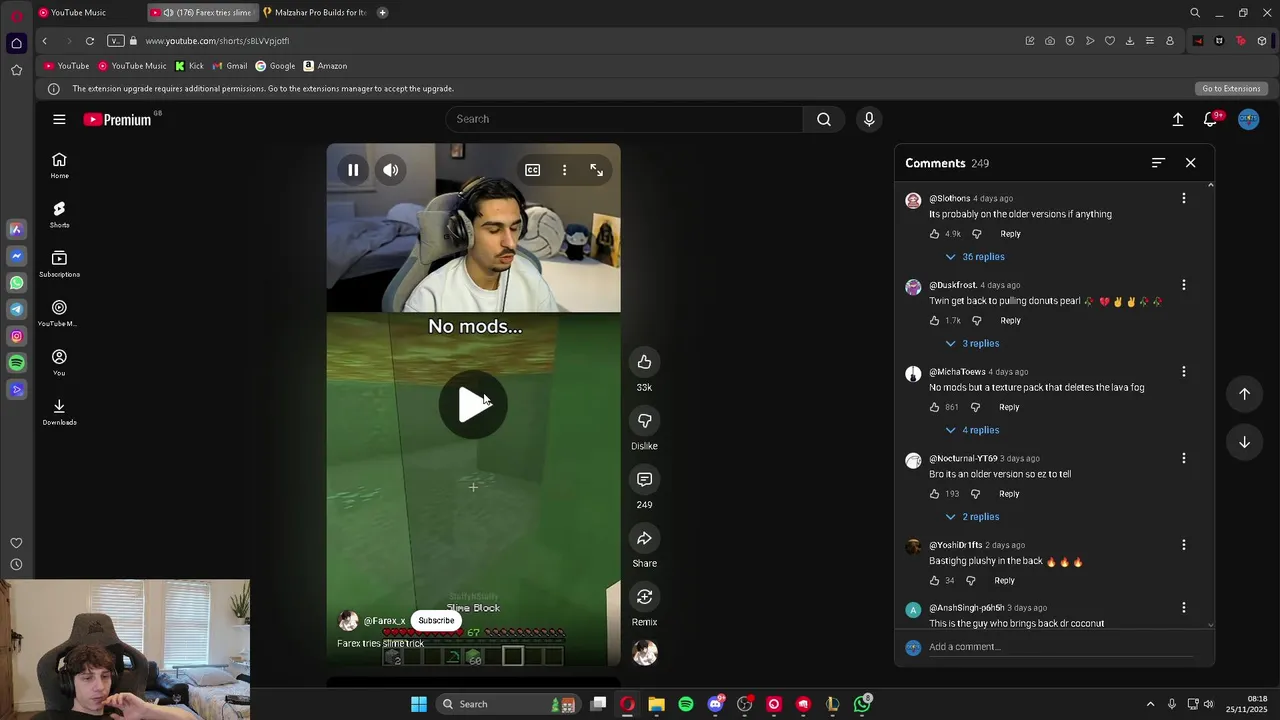This screenshot has height=720, width=1280.
Task: Click the search magnifier button
Action: [x=823, y=119]
